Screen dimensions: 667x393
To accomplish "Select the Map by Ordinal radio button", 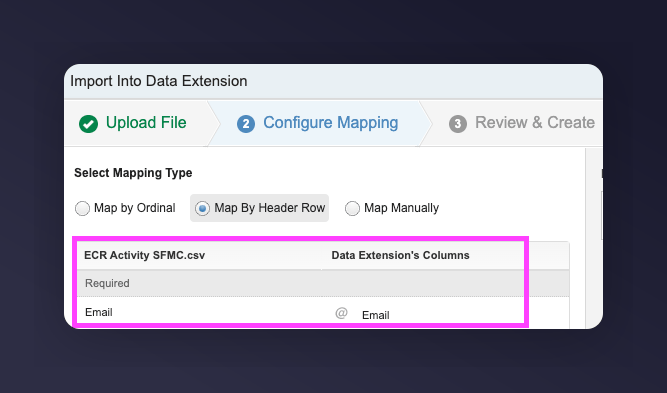I will 82,208.
